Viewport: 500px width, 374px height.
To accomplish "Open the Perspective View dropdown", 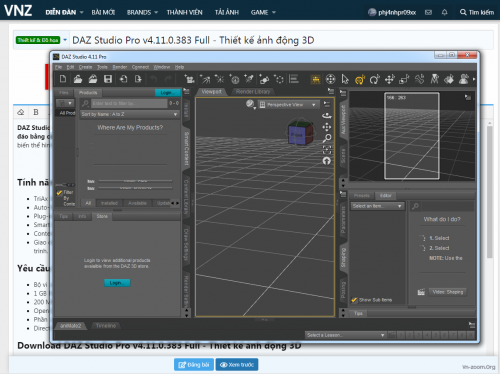I will click(288, 105).
